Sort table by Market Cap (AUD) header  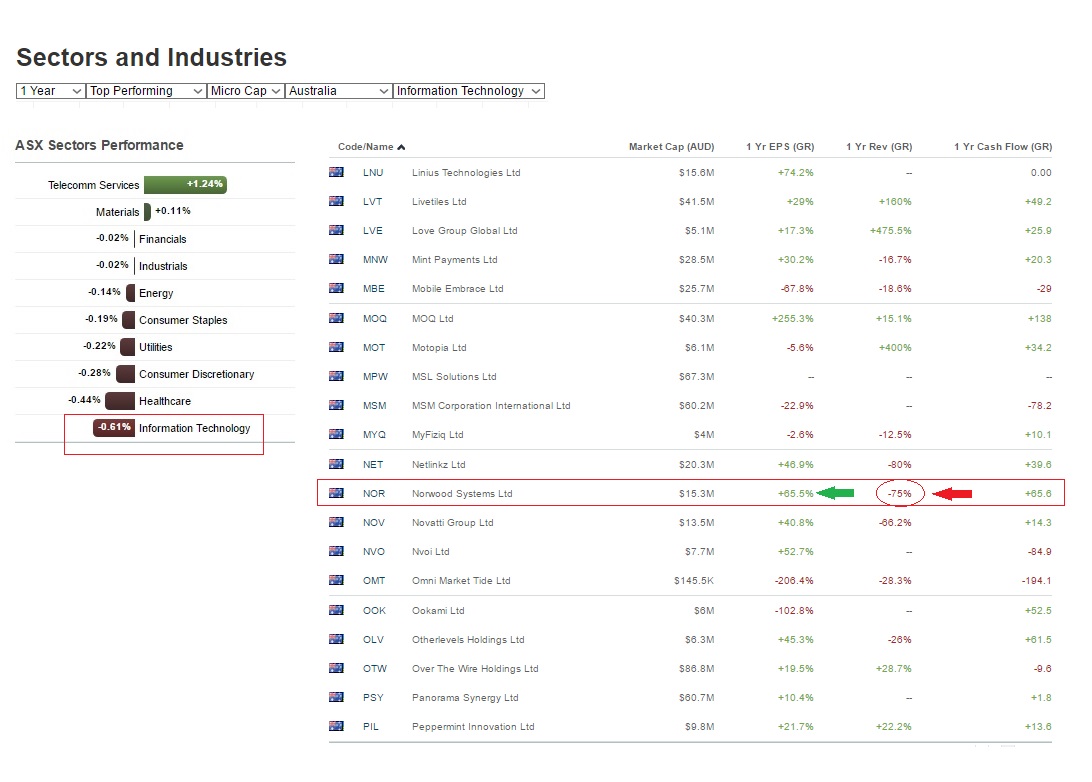coord(671,147)
